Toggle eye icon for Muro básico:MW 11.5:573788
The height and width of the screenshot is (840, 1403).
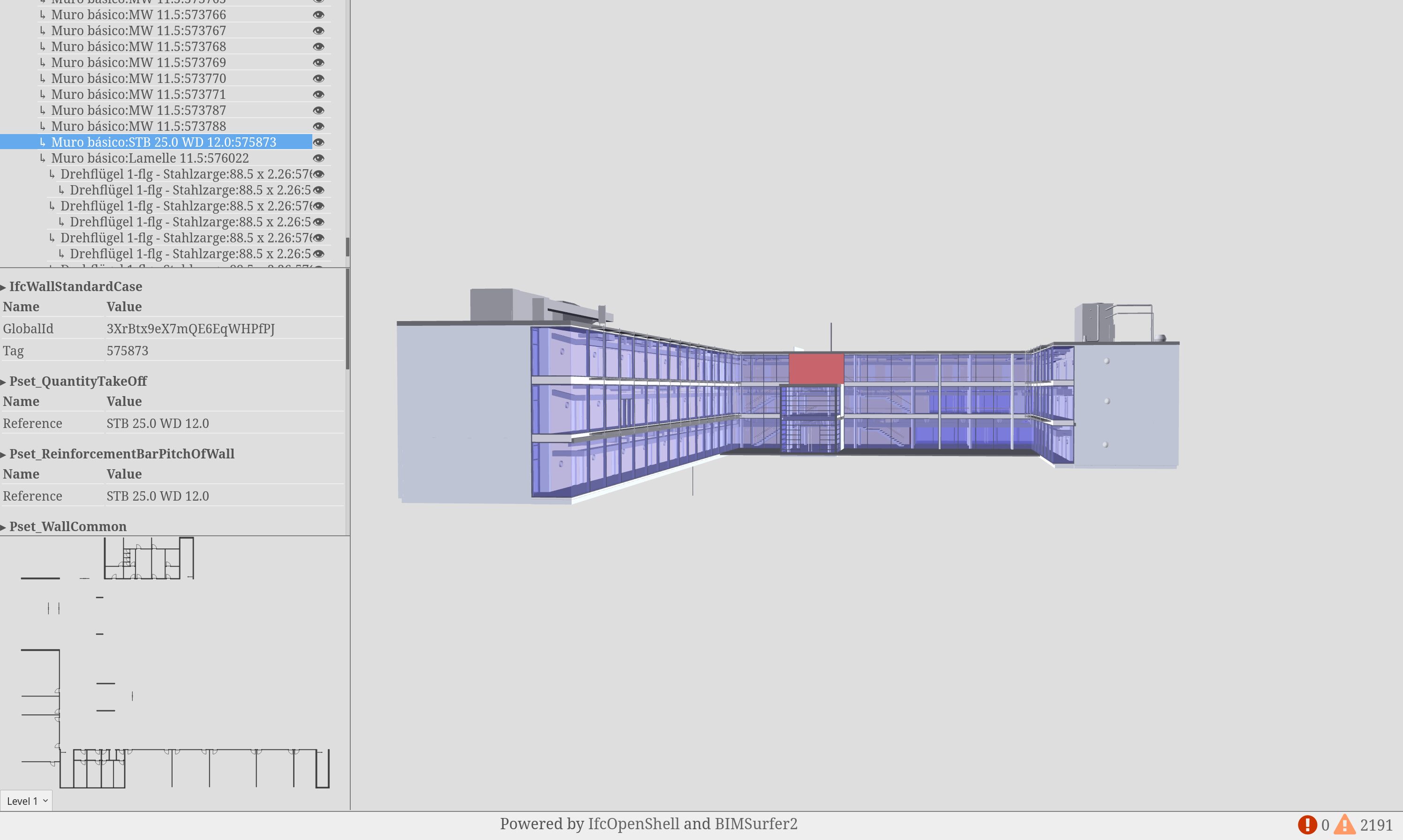[x=319, y=126]
